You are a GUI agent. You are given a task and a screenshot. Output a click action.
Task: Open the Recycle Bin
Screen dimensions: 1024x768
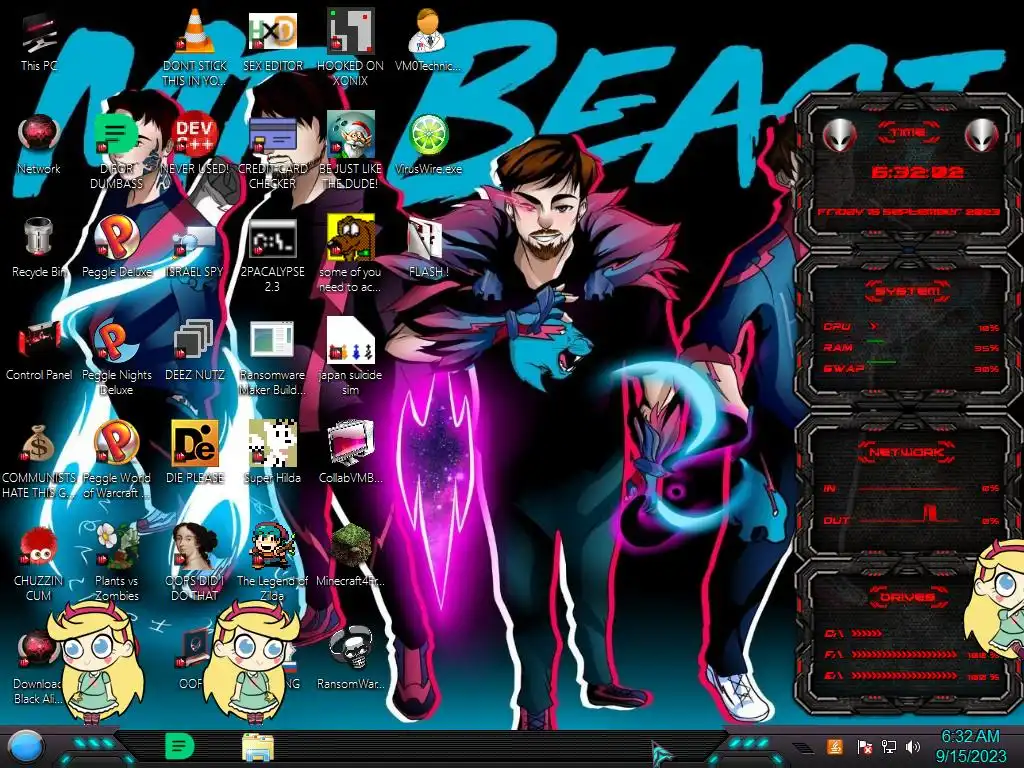pos(39,248)
